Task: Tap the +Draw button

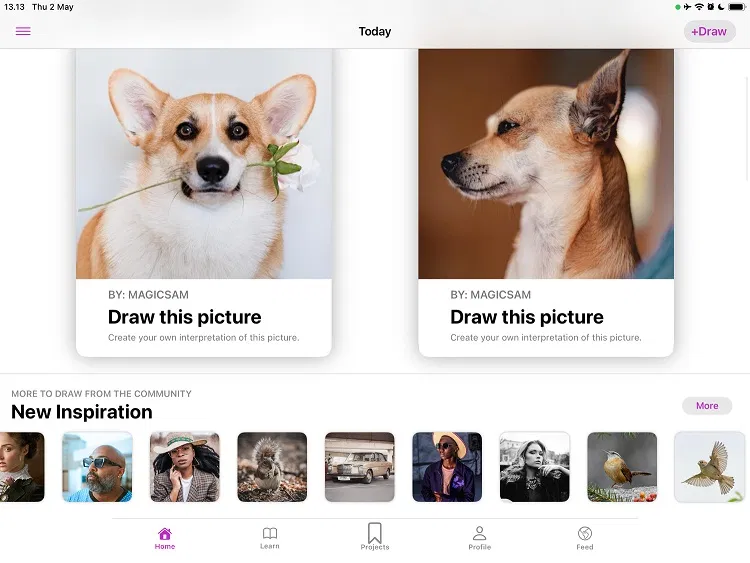Action: pyautogui.click(x=709, y=31)
